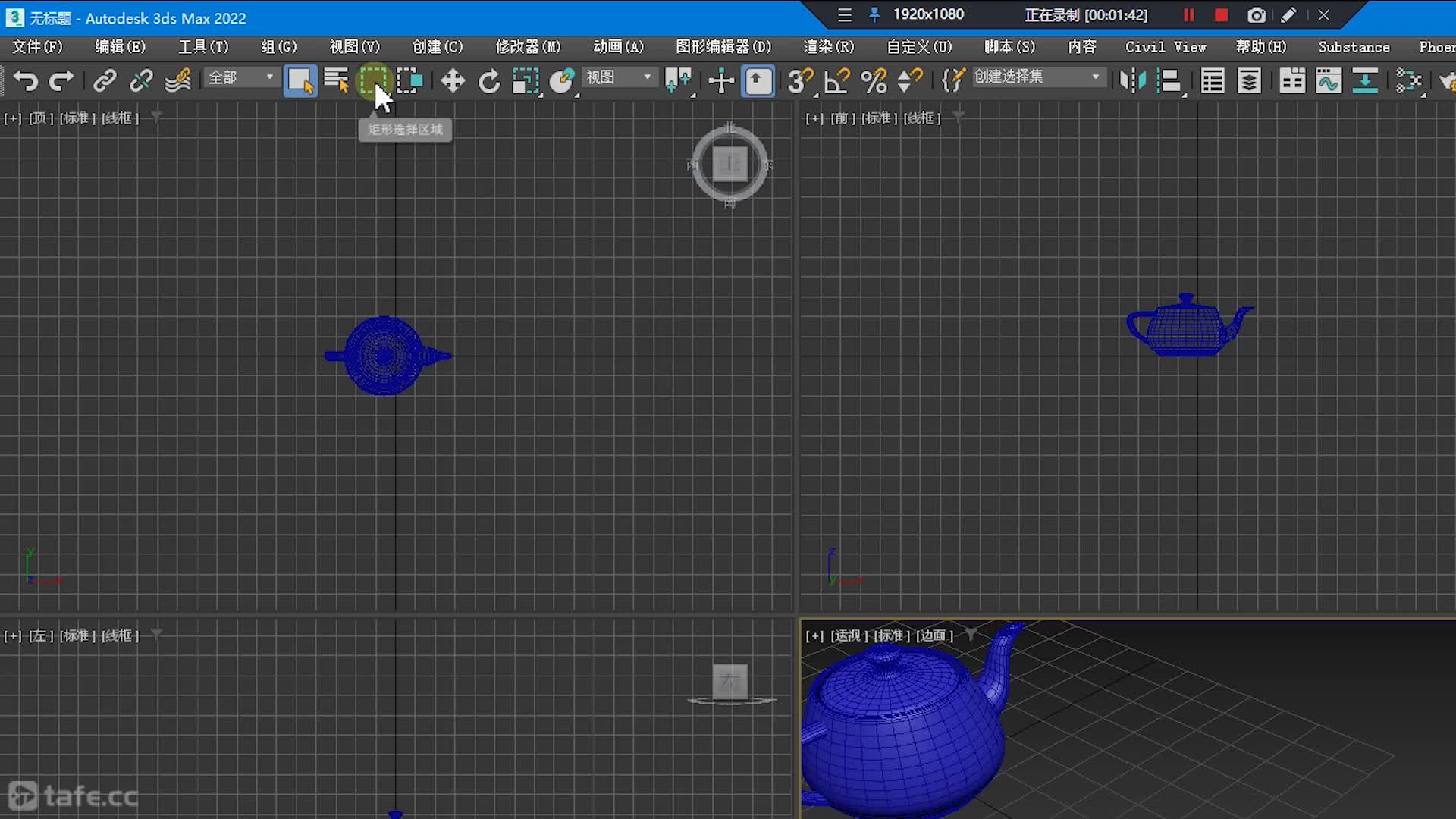Toggle the Spinner Snap button

coord(910,80)
